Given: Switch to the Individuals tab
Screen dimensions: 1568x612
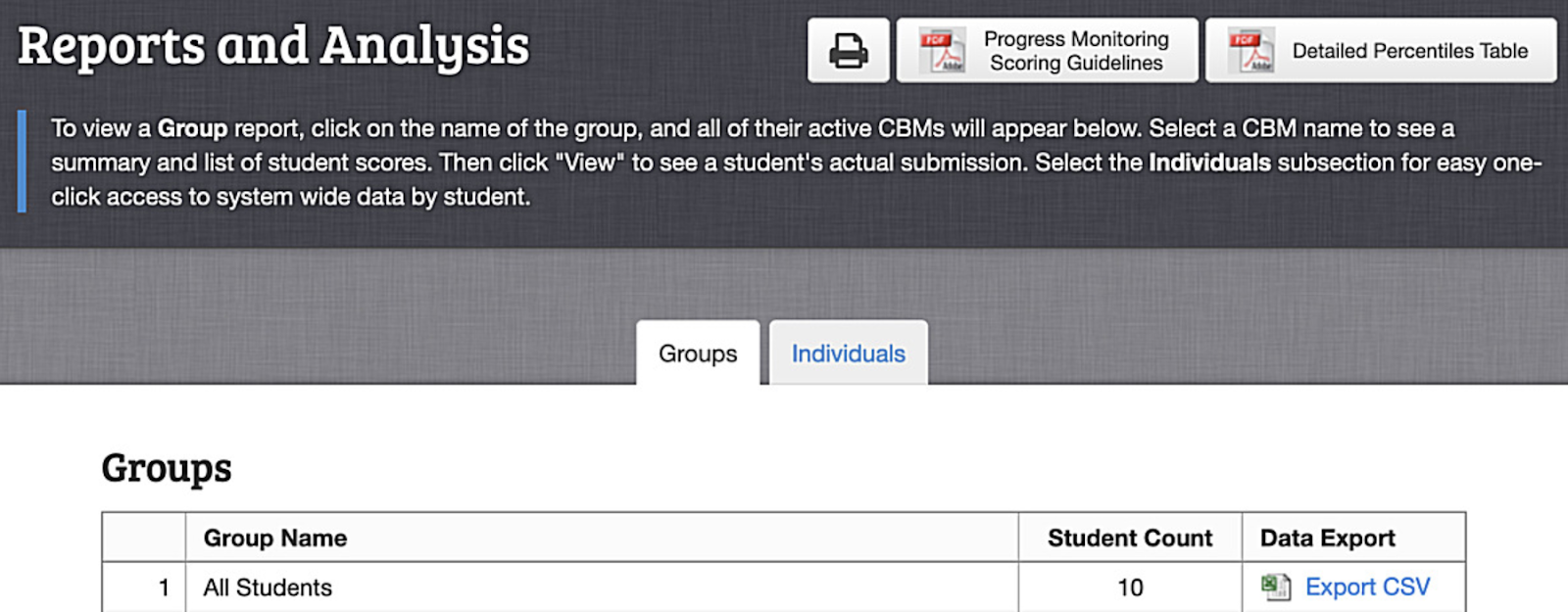Looking at the screenshot, I should pyautogui.click(x=848, y=353).
